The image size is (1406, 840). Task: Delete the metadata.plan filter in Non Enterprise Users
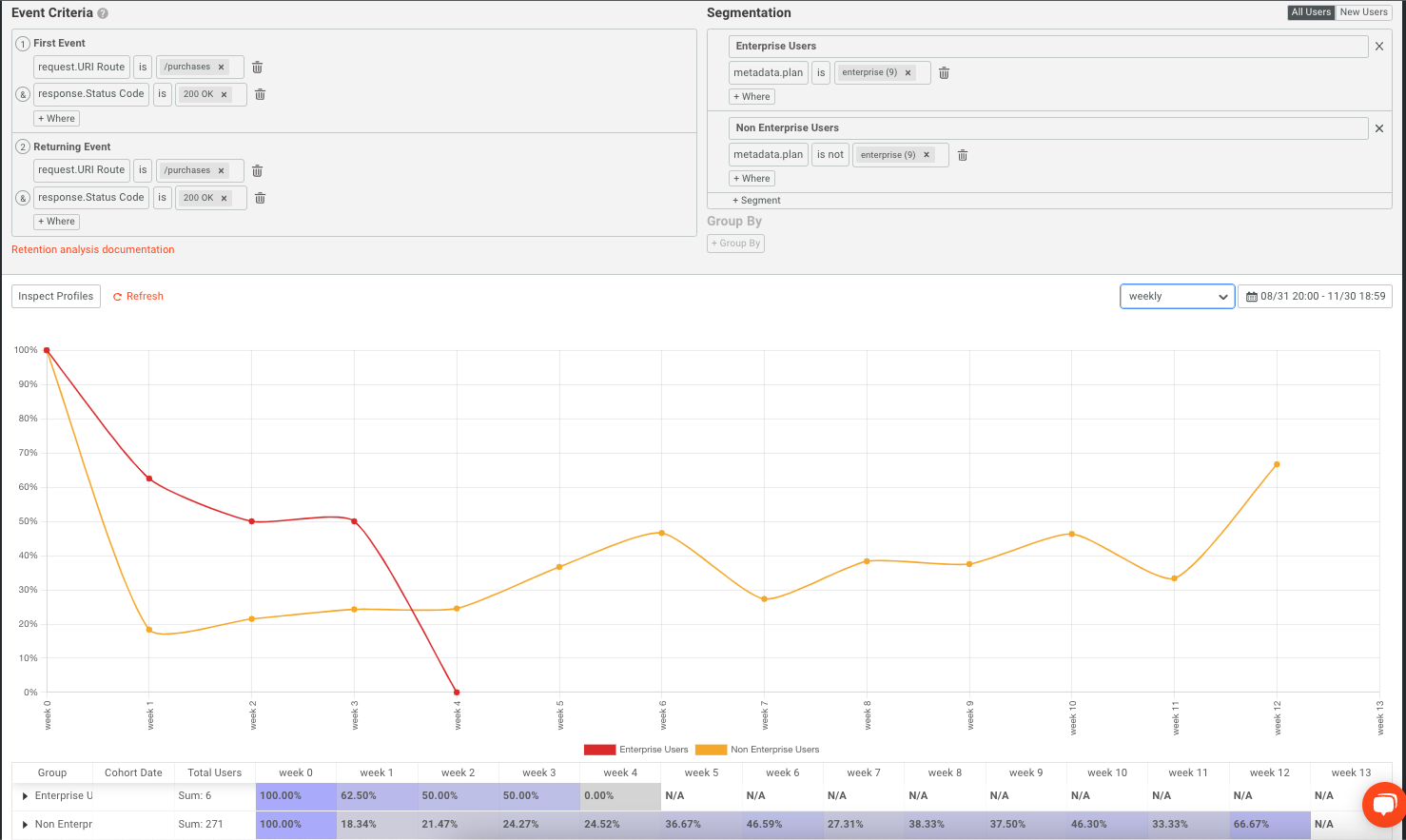tap(962, 154)
